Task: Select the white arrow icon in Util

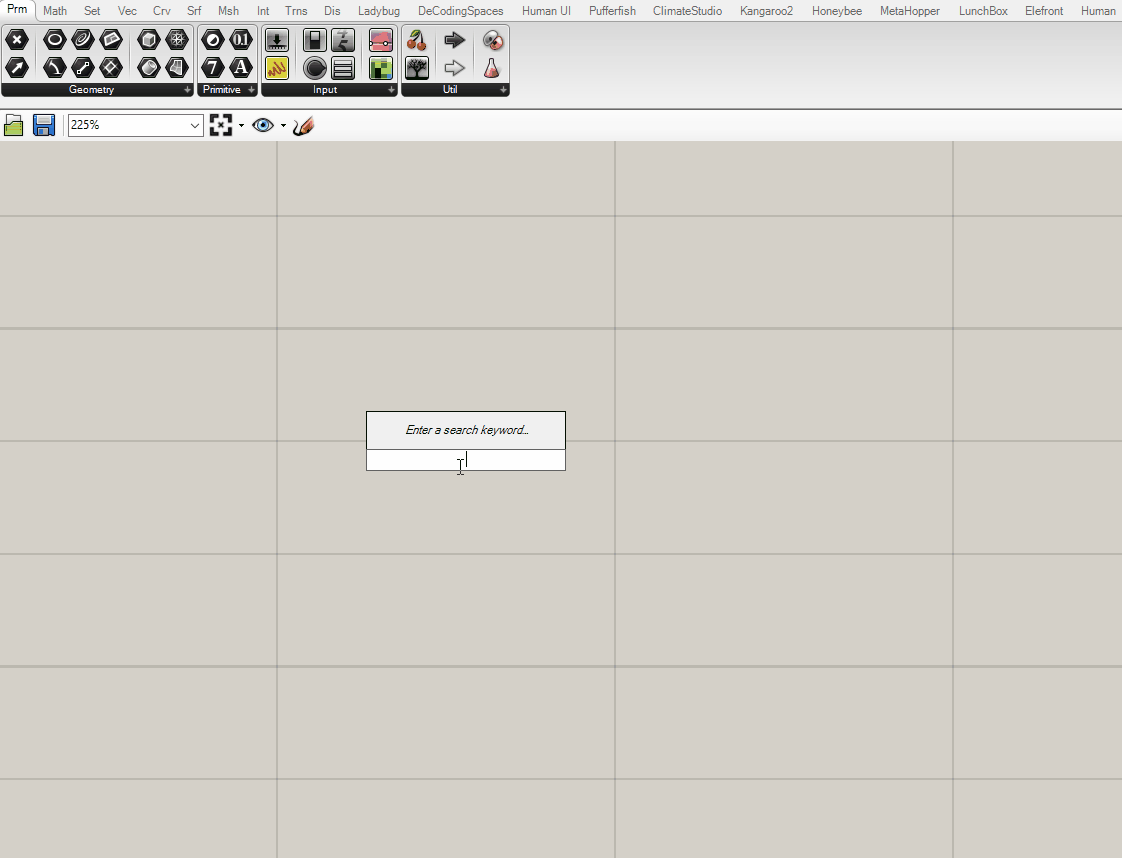Action: click(x=454, y=68)
